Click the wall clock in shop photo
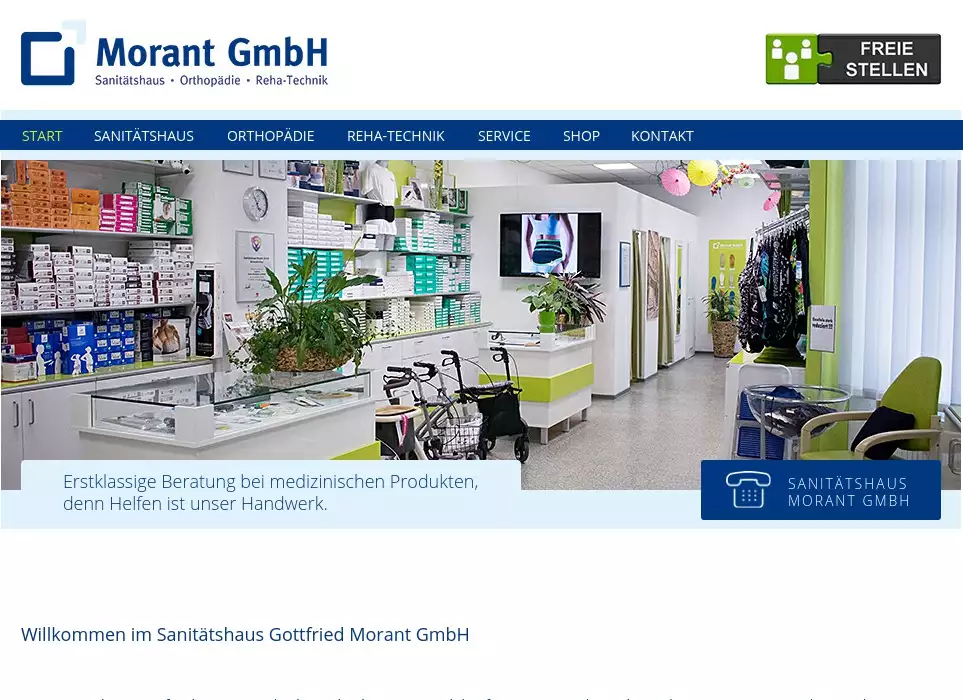 click(x=255, y=203)
